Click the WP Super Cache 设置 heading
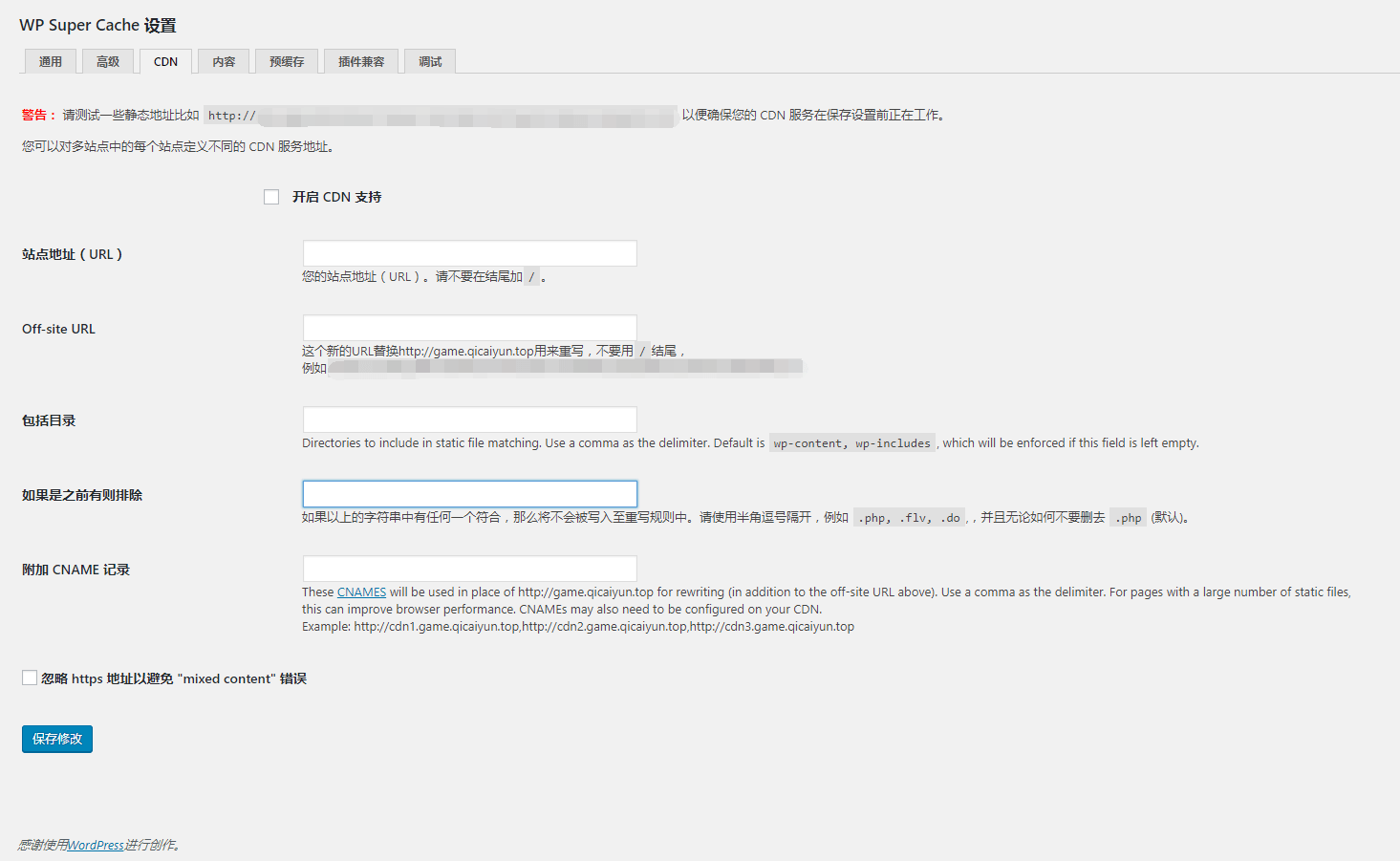This screenshot has height=861, width=1400. 97,26
